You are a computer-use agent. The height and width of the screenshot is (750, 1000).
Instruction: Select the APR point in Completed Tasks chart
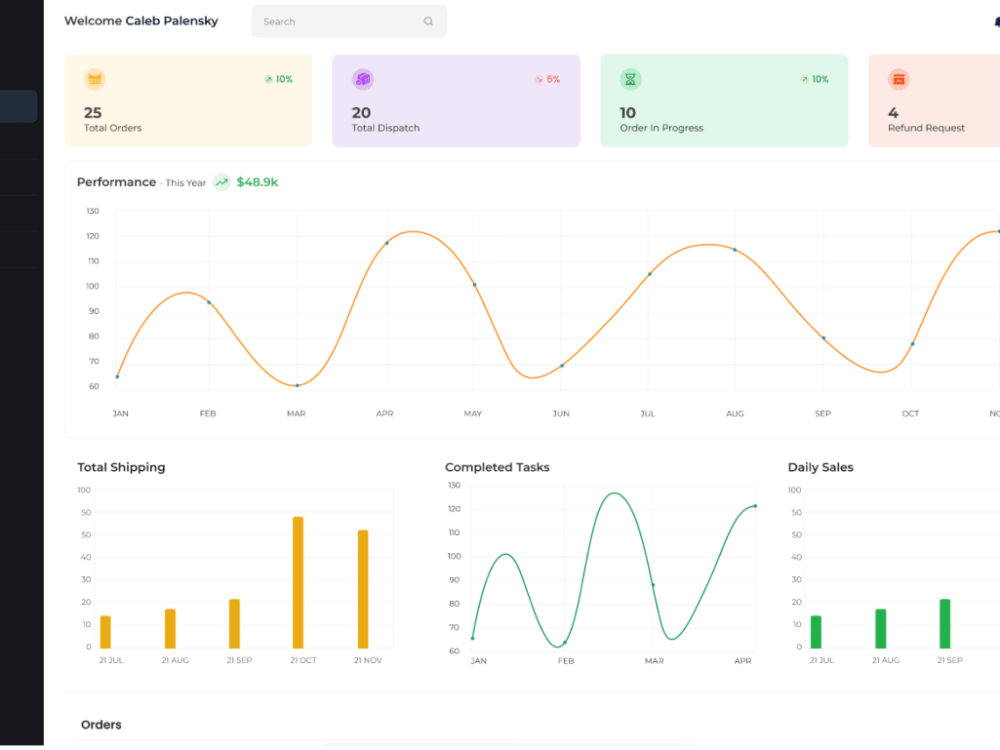point(755,506)
